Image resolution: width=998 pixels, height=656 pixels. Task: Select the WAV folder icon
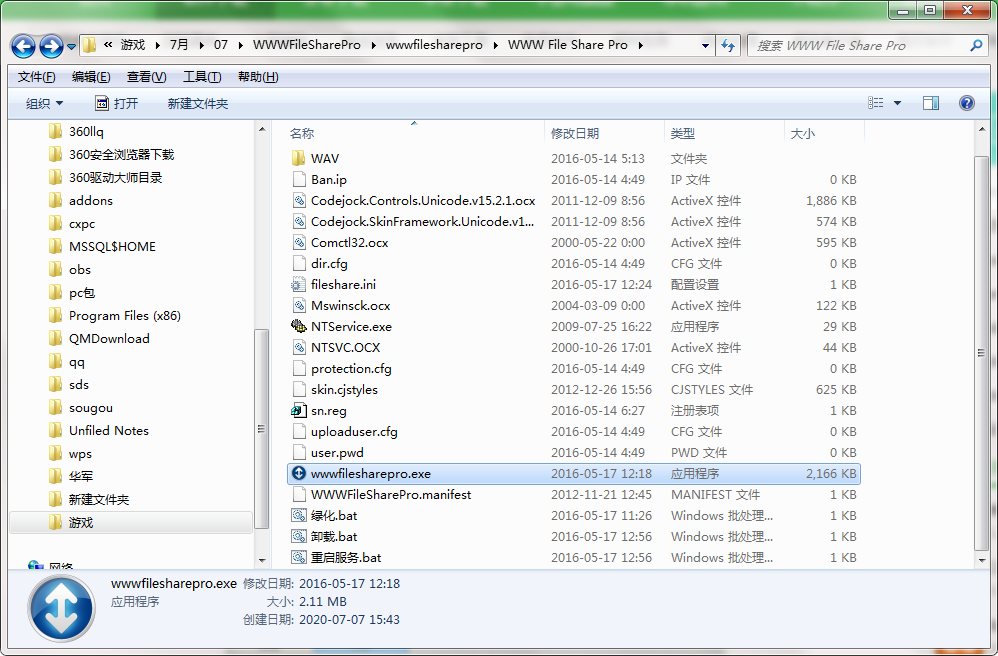pyautogui.click(x=299, y=158)
